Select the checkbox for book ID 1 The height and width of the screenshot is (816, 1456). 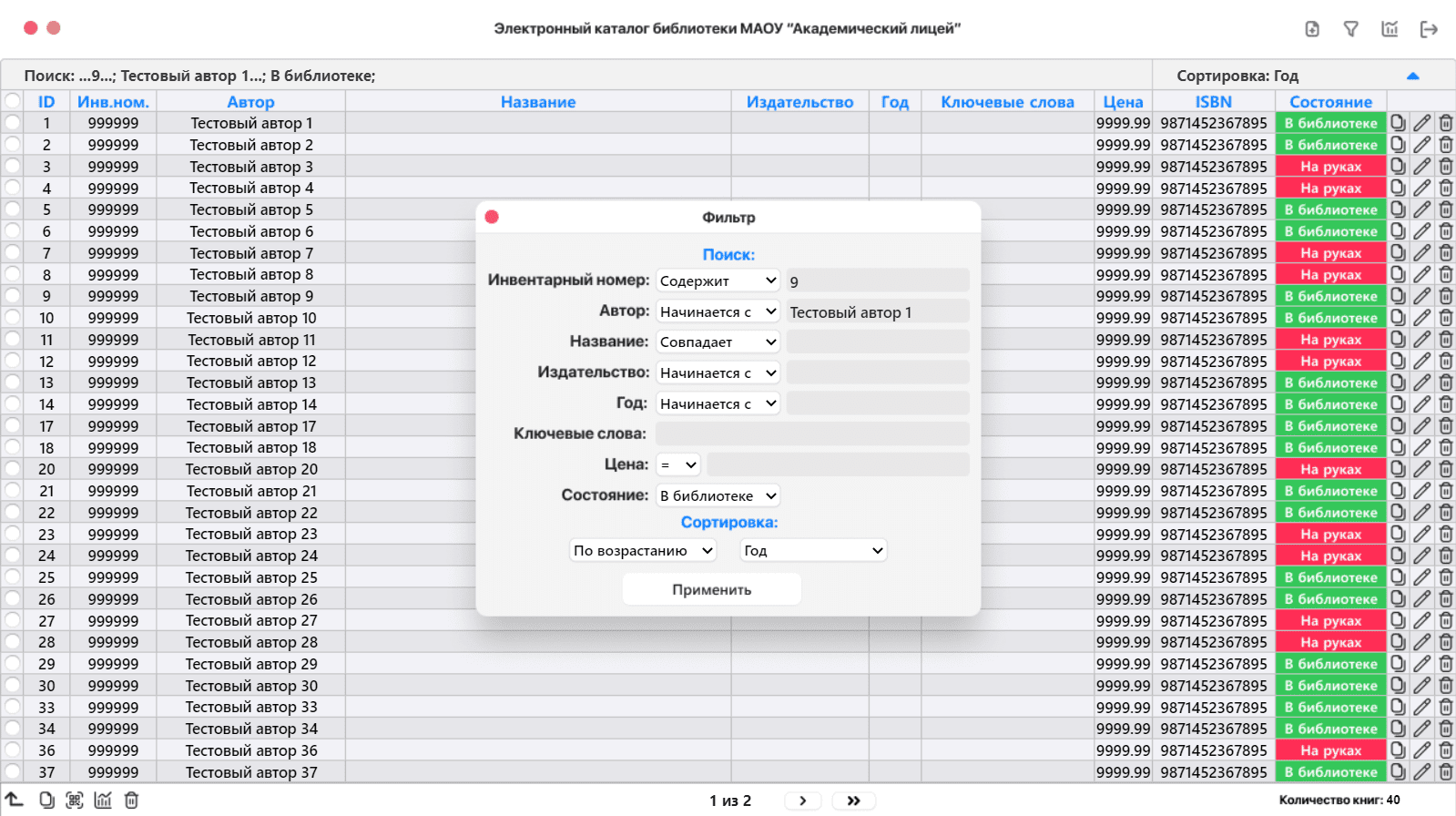[x=13, y=123]
